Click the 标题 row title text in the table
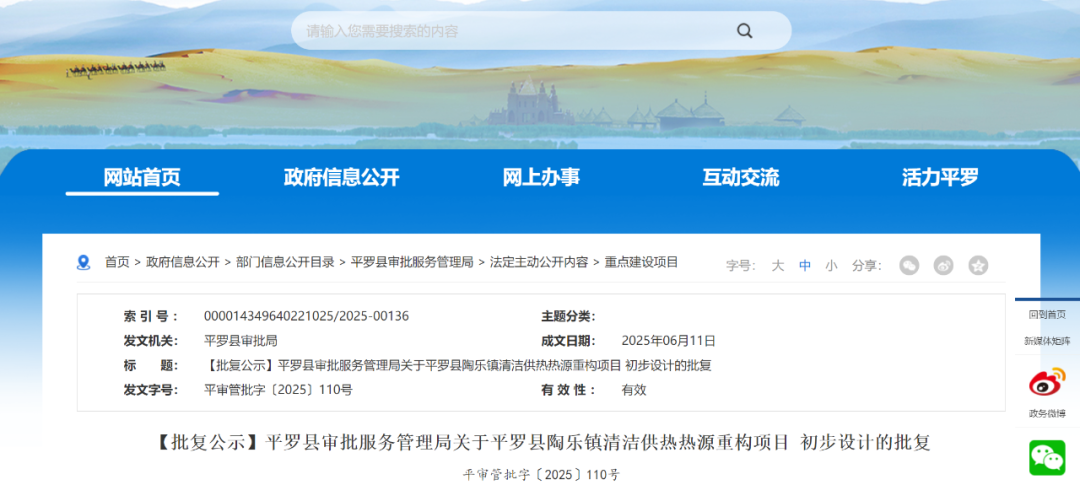The height and width of the screenshot is (485, 1080). [458, 366]
